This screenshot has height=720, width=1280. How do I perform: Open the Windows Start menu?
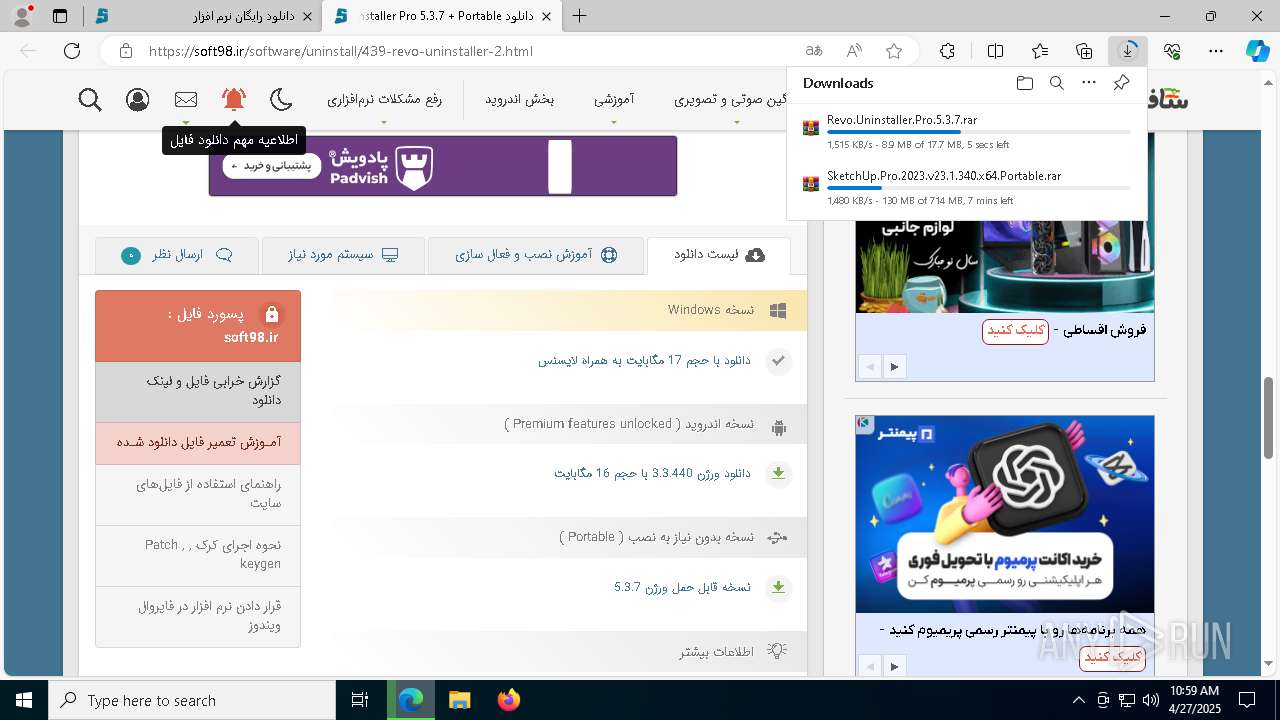[x=24, y=700]
